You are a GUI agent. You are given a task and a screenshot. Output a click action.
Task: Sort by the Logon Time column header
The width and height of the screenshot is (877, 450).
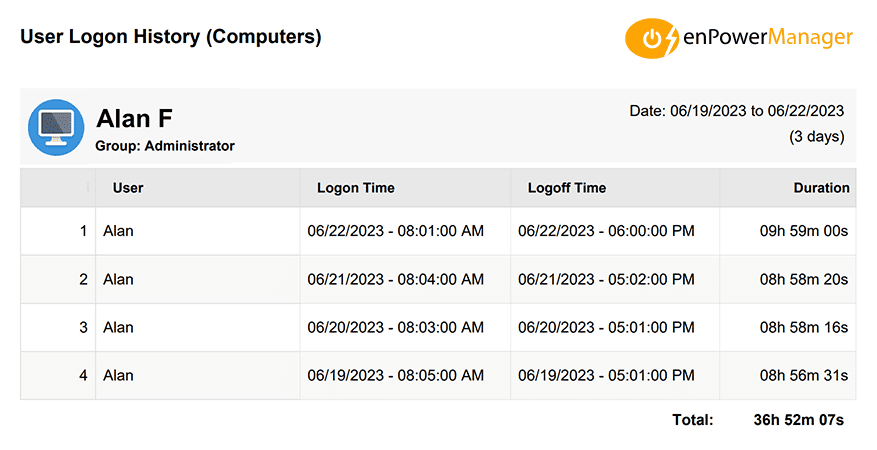pyautogui.click(x=356, y=188)
